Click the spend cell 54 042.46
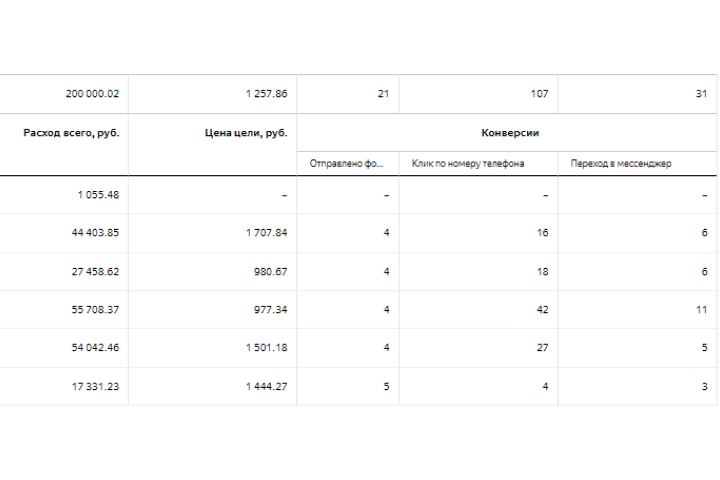The width and height of the screenshot is (720, 480). coord(95,348)
